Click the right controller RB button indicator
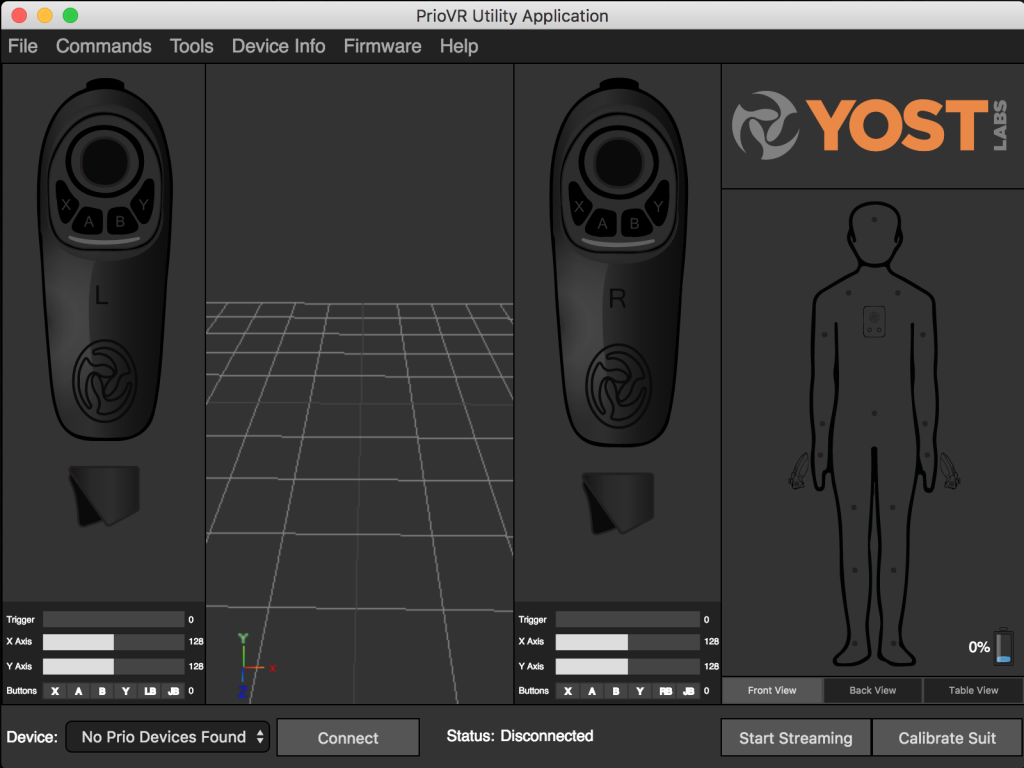This screenshot has height=768, width=1024. [665, 691]
